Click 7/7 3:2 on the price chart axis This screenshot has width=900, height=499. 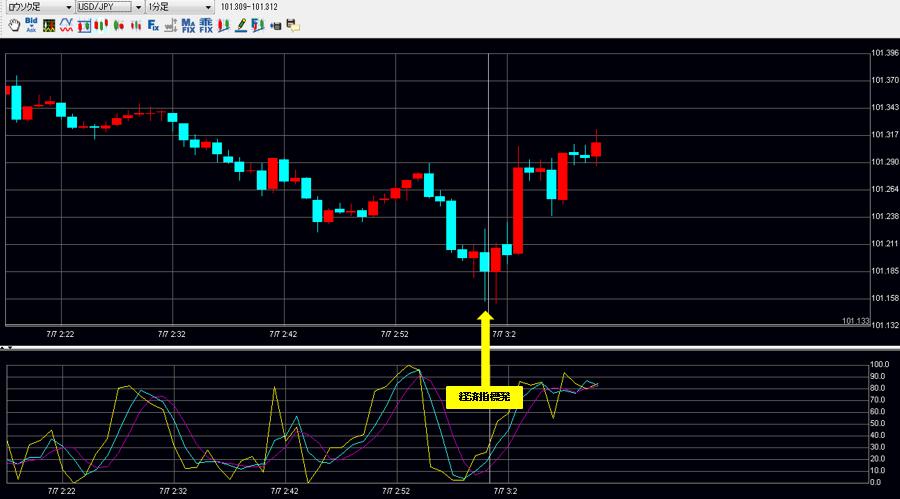tap(504, 334)
